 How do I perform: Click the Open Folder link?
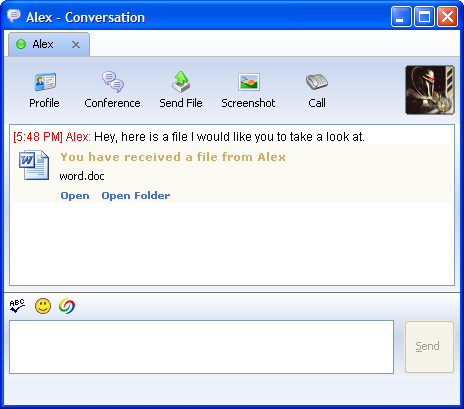136,195
